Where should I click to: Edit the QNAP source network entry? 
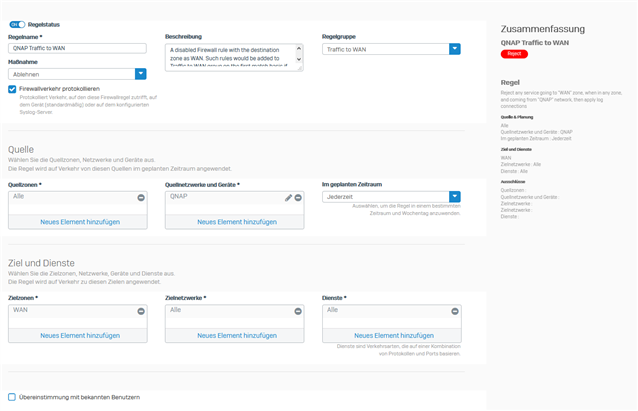click(288, 198)
